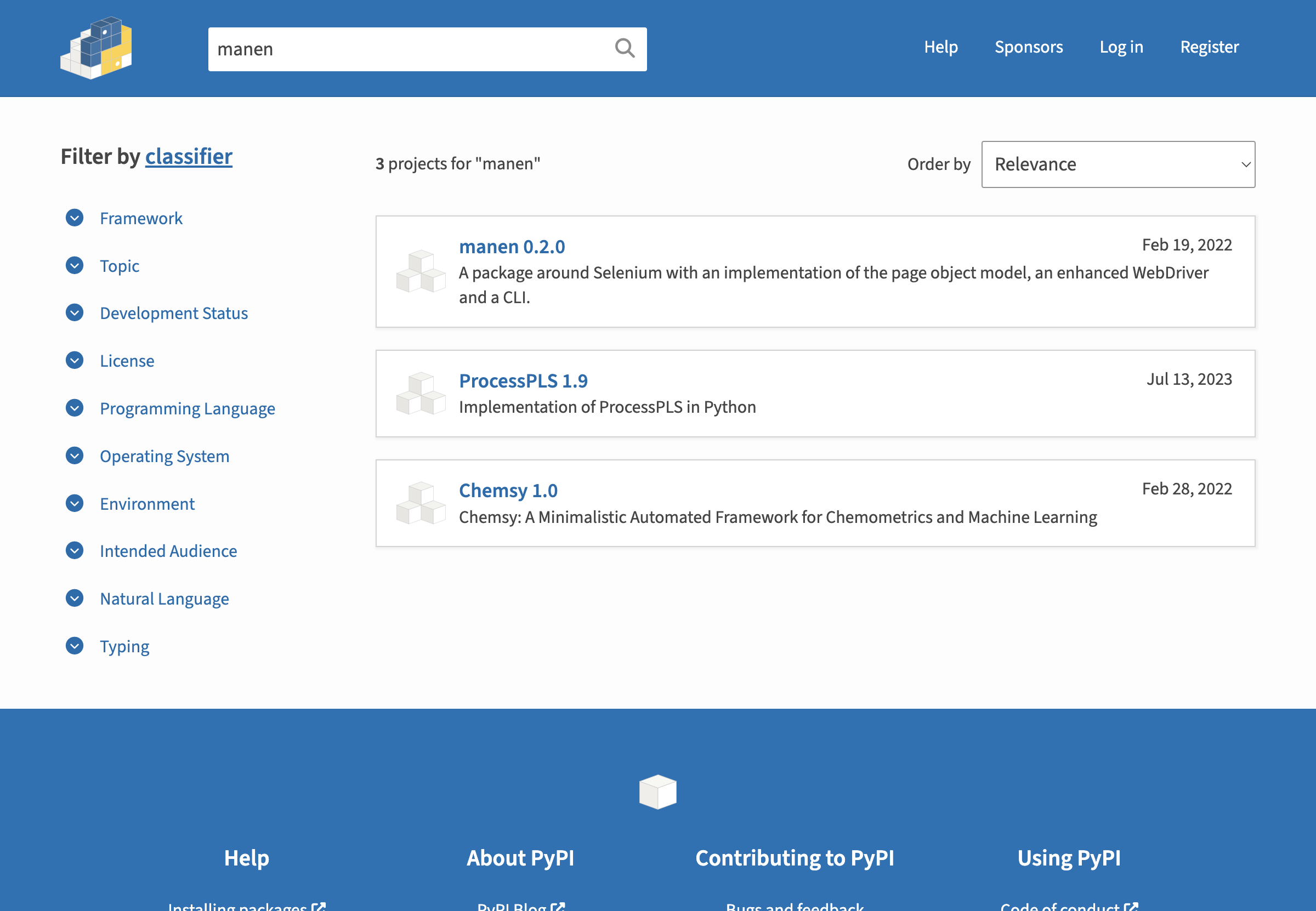Screen dimensions: 1316x911
Task: Open the Order by Relevance dropdown
Action: (x=1118, y=164)
